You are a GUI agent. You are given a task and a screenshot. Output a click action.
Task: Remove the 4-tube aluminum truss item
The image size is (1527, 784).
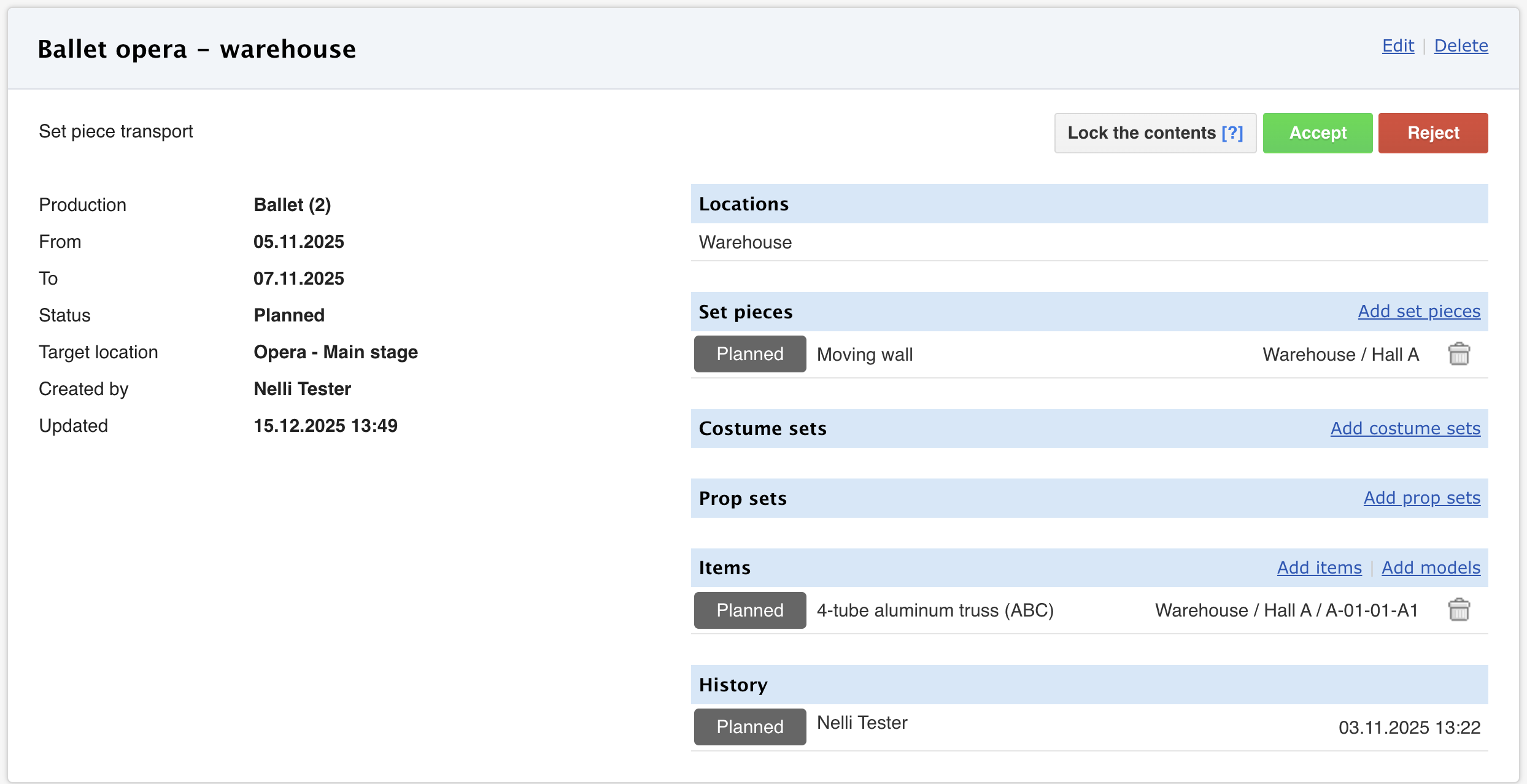click(1458, 610)
